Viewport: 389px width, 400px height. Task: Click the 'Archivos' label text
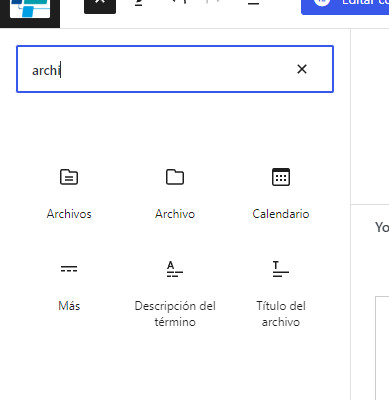click(69, 214)
